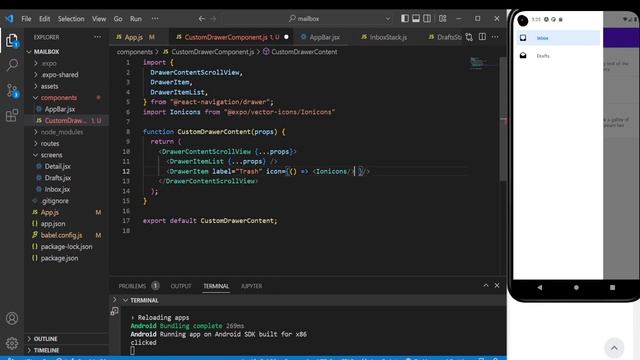640x360 pixels.
Task: Select the Inbox drawer item on emulator
Action: (558, 38)
